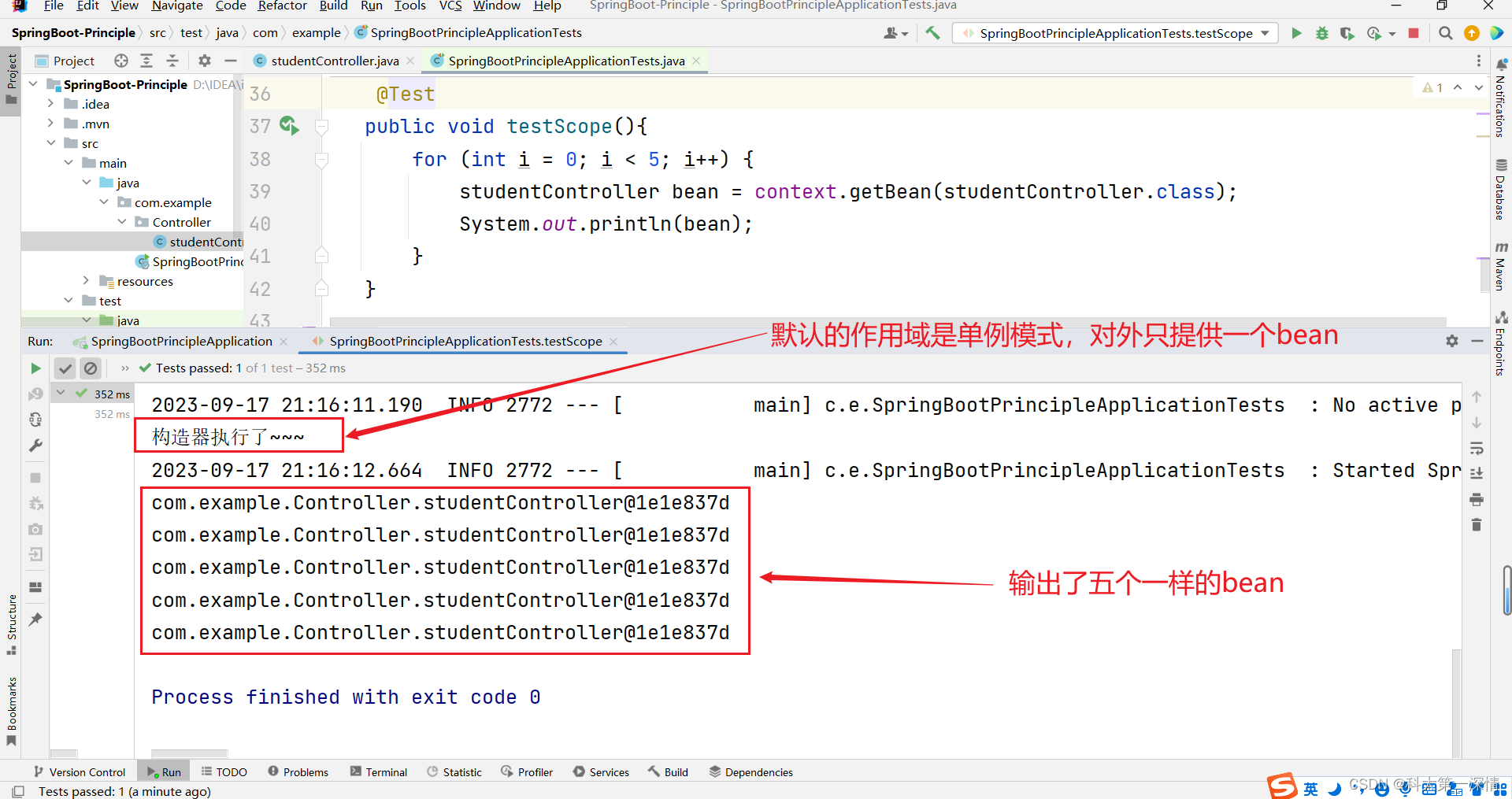Click the orange IDE update icon
Viewport: 1512px width, 799px height.
click(x=1471, y=33)
